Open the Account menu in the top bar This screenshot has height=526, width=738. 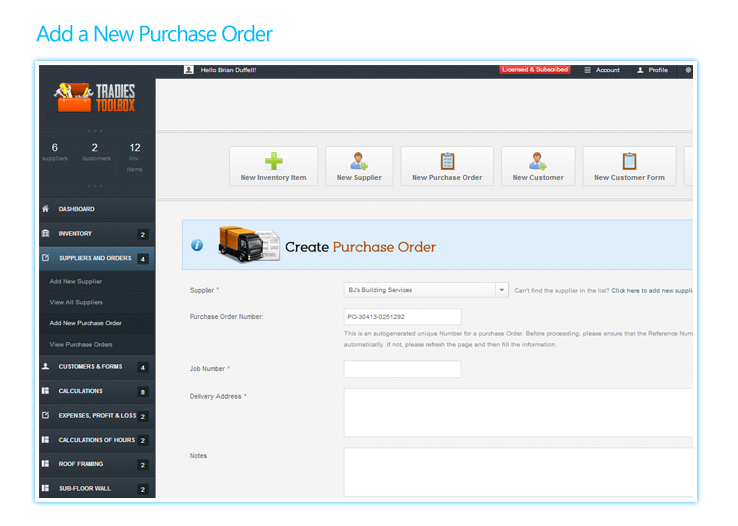602,70
